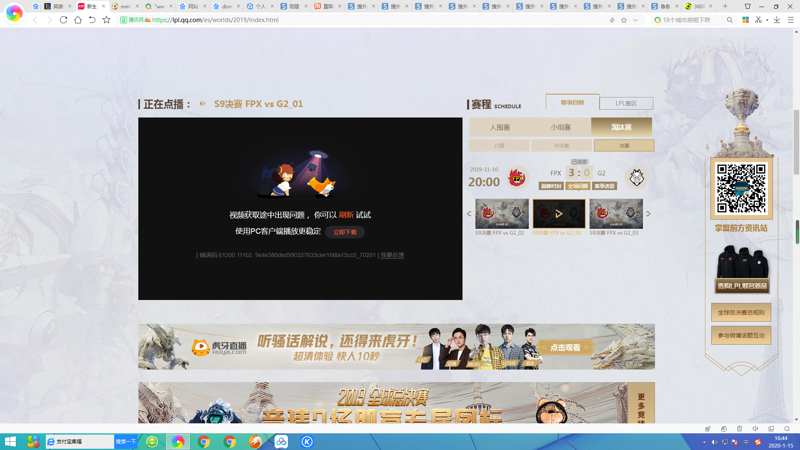Open the green 360 browser taskbar icon

152,442
